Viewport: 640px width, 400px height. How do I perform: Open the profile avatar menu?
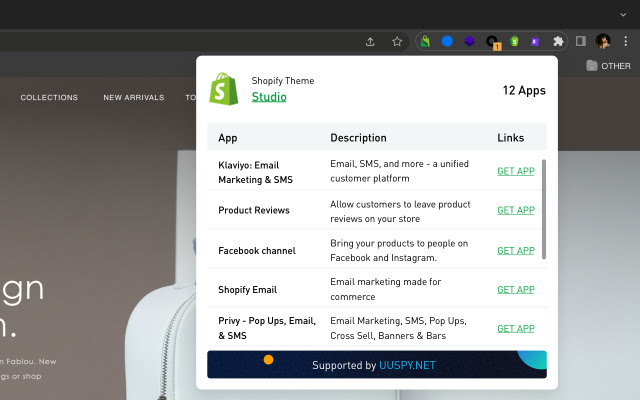603,41
